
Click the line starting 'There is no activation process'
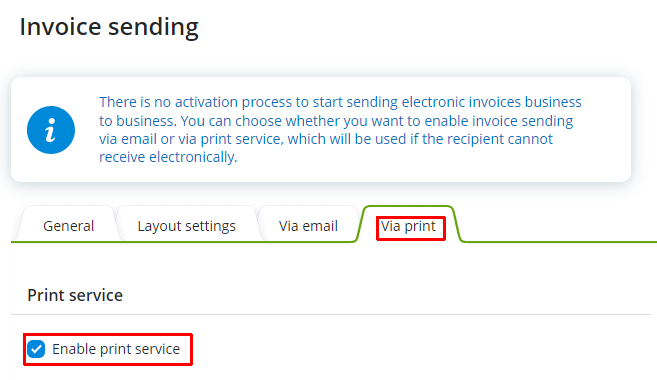point(340,102)
